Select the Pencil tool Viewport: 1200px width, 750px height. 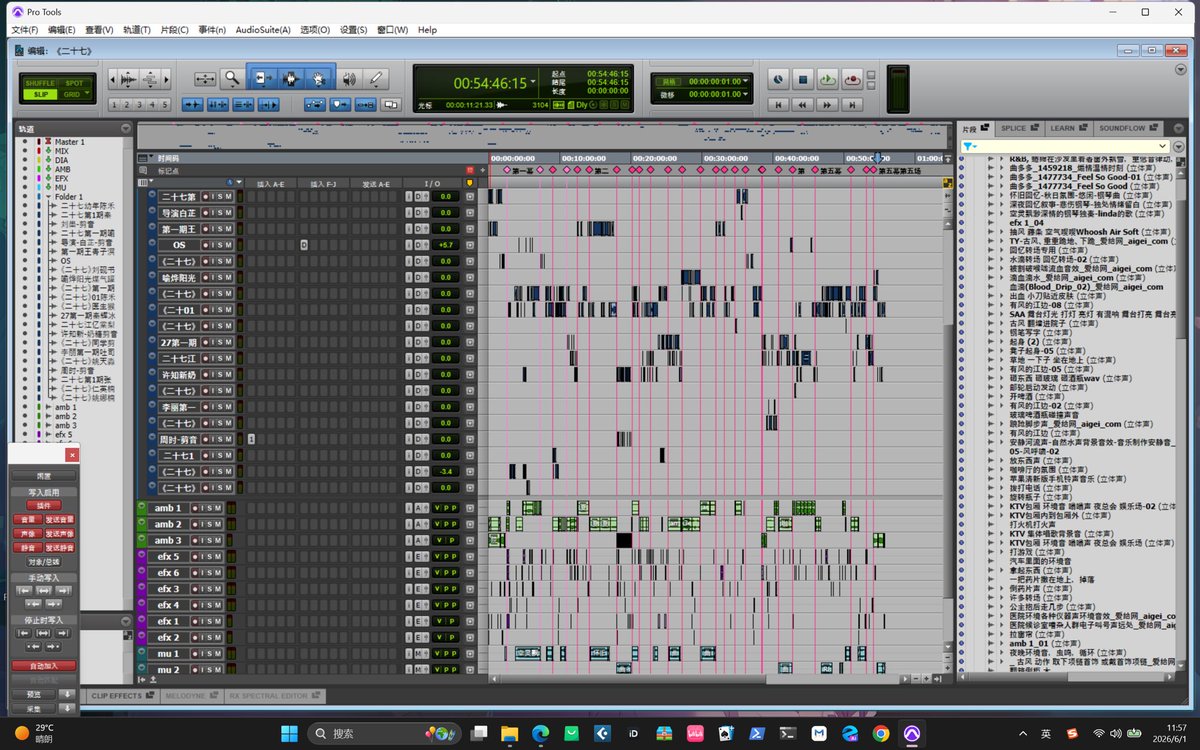(x=376, y=78)
